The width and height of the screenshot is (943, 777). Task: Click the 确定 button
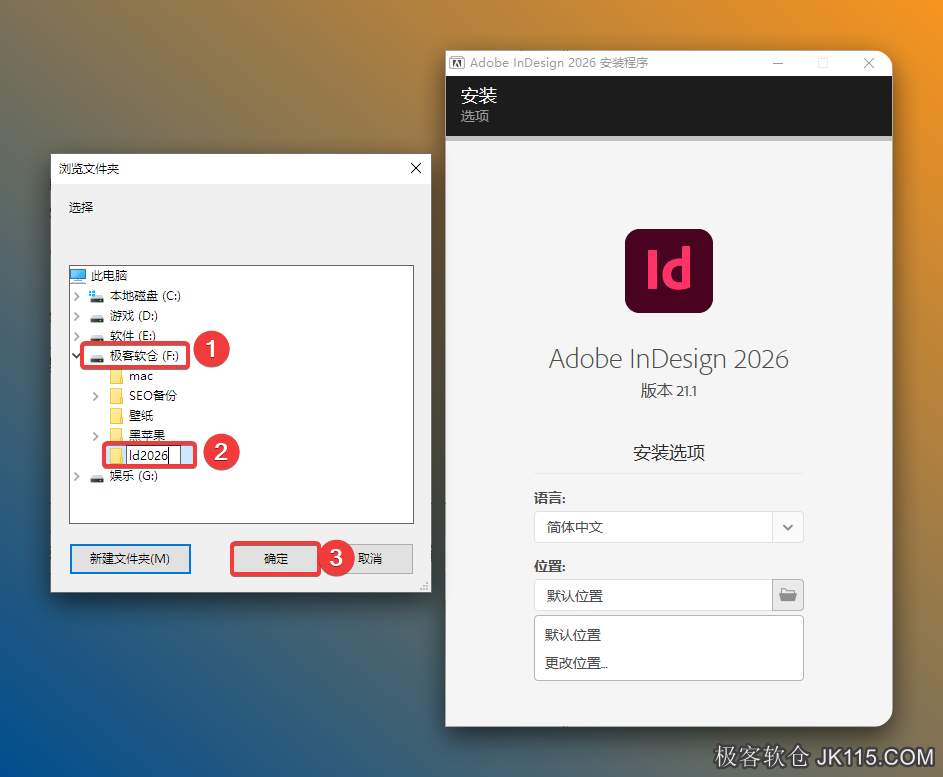point(275,559)
